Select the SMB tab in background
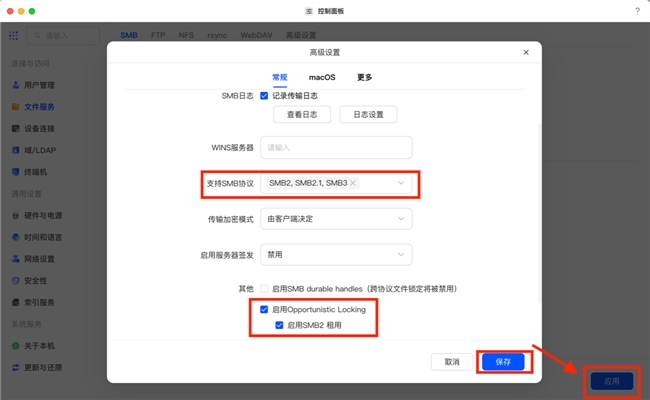This screenshot has height=400, width=650. 129,35
